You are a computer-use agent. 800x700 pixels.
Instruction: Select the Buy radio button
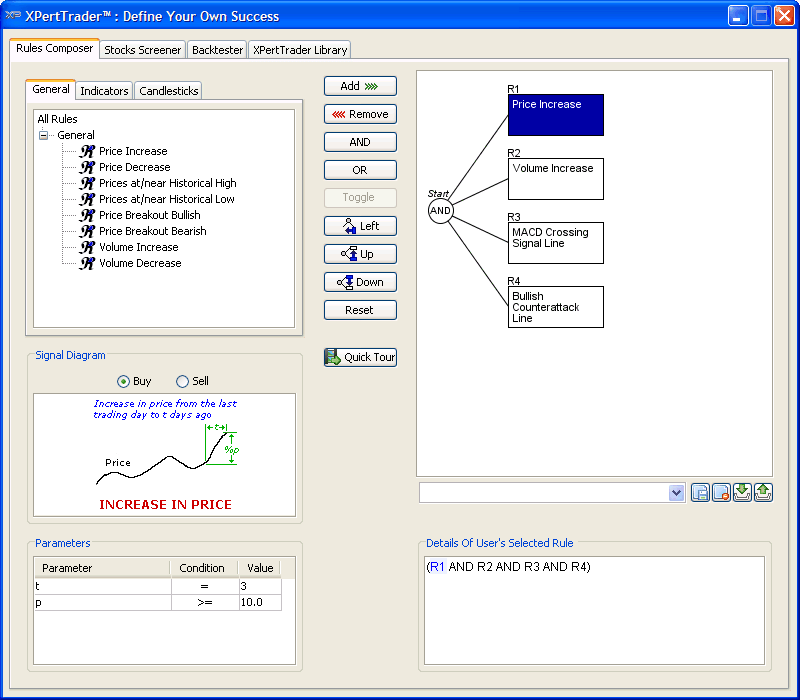pos(124,381)
